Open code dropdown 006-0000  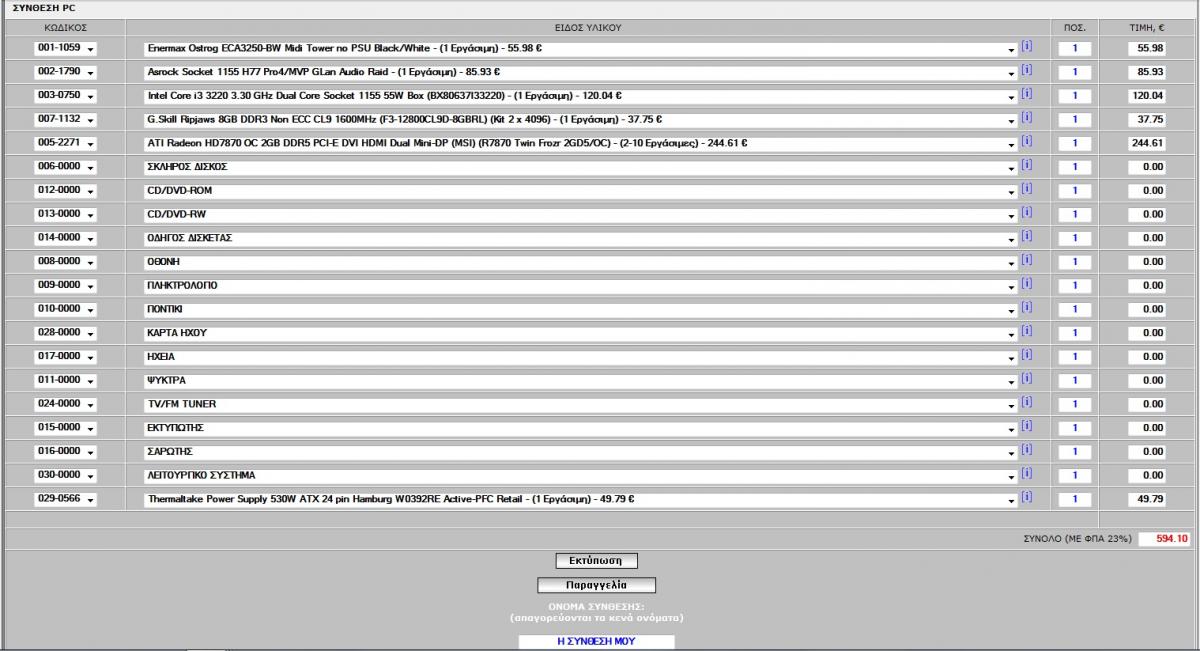coord(64,167)
